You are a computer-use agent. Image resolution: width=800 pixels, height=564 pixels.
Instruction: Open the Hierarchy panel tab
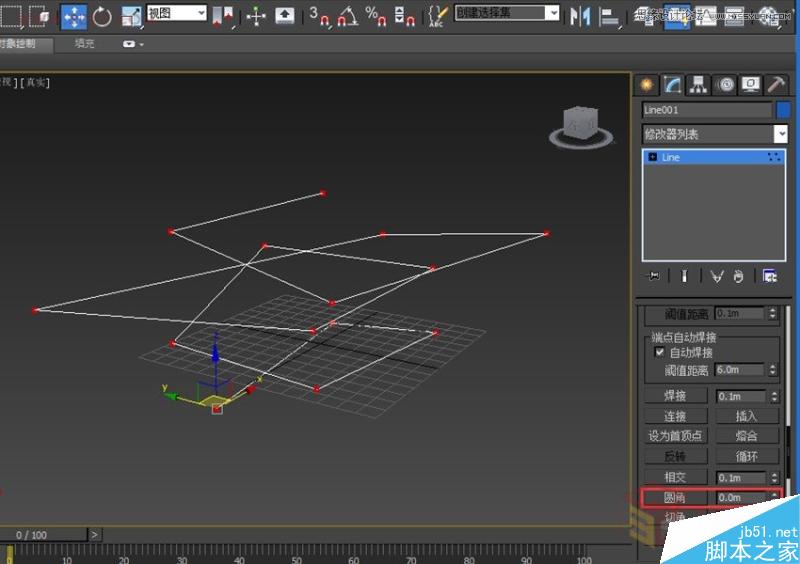(x=699, y=85)
